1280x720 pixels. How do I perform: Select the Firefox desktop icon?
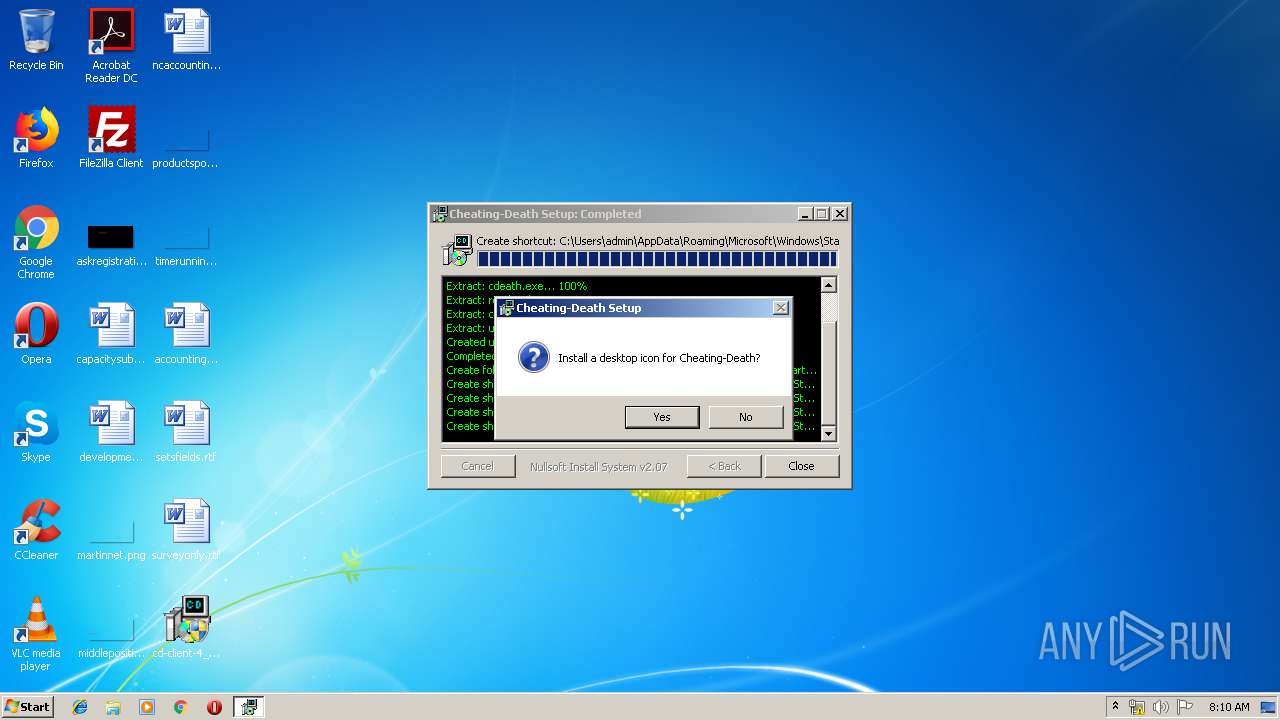coord(36,138)
